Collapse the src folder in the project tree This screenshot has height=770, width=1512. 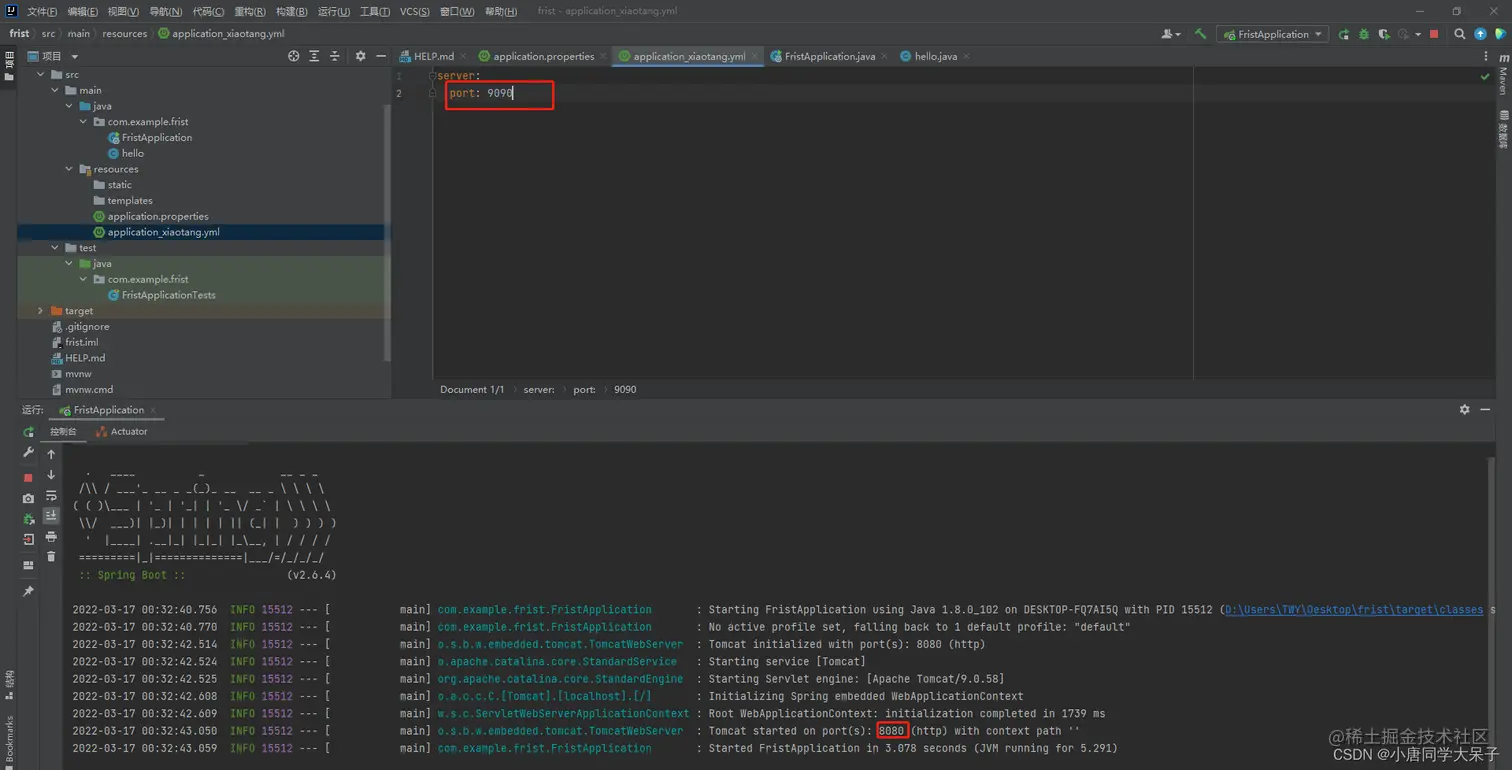pyautogui.click(x=41, y=75)
